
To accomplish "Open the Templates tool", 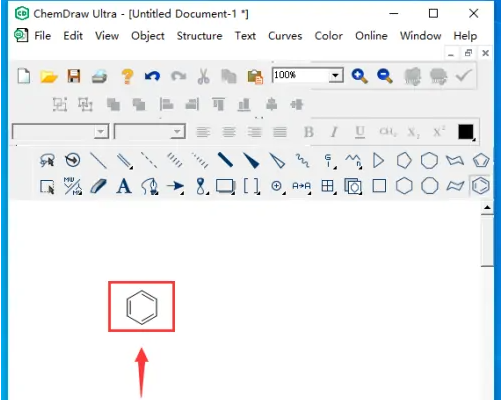I will coord(353,186).
